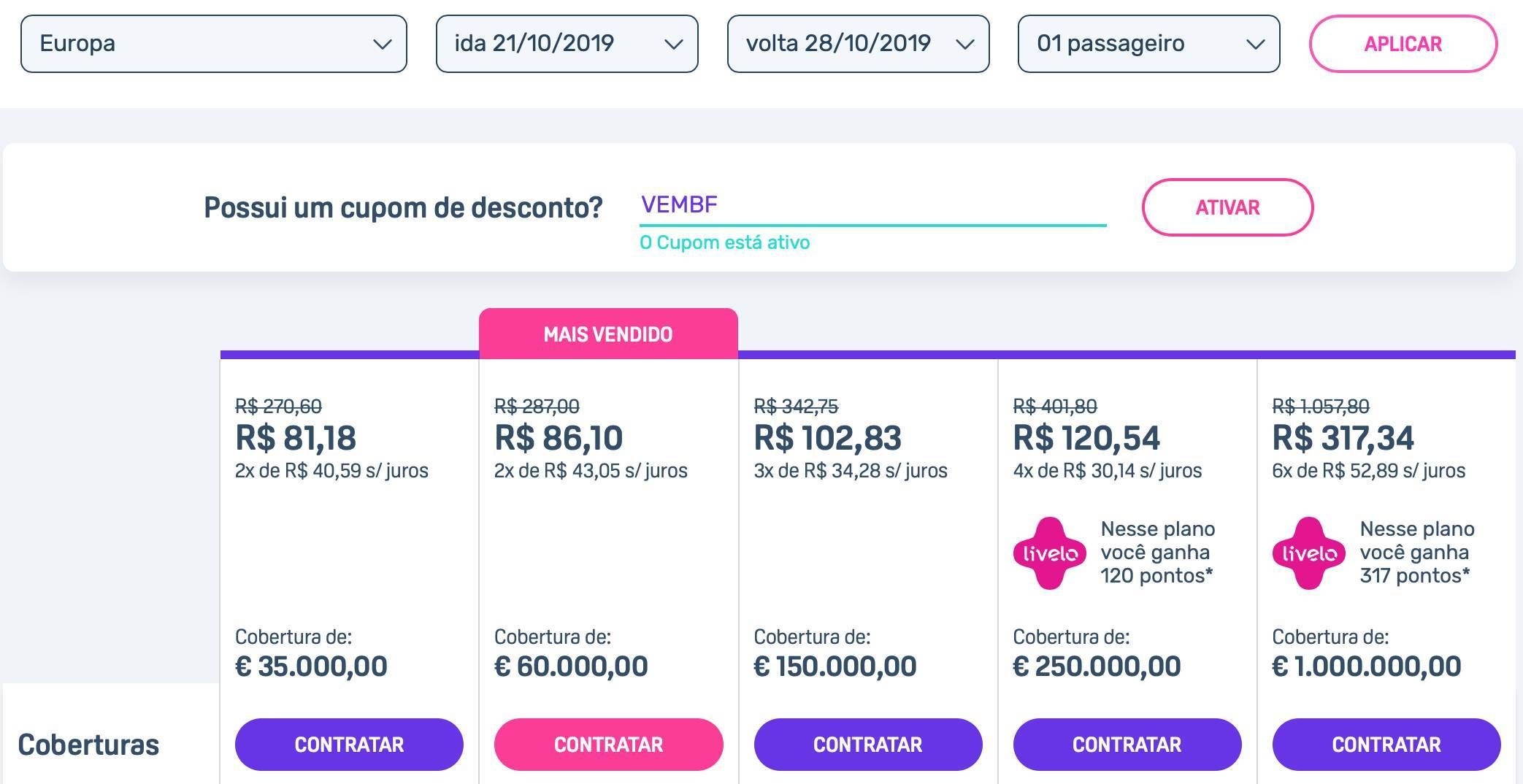Focus the coupon field containing VEMBF
Viewport: 1523px width, 784px height.
click(873, 205)
